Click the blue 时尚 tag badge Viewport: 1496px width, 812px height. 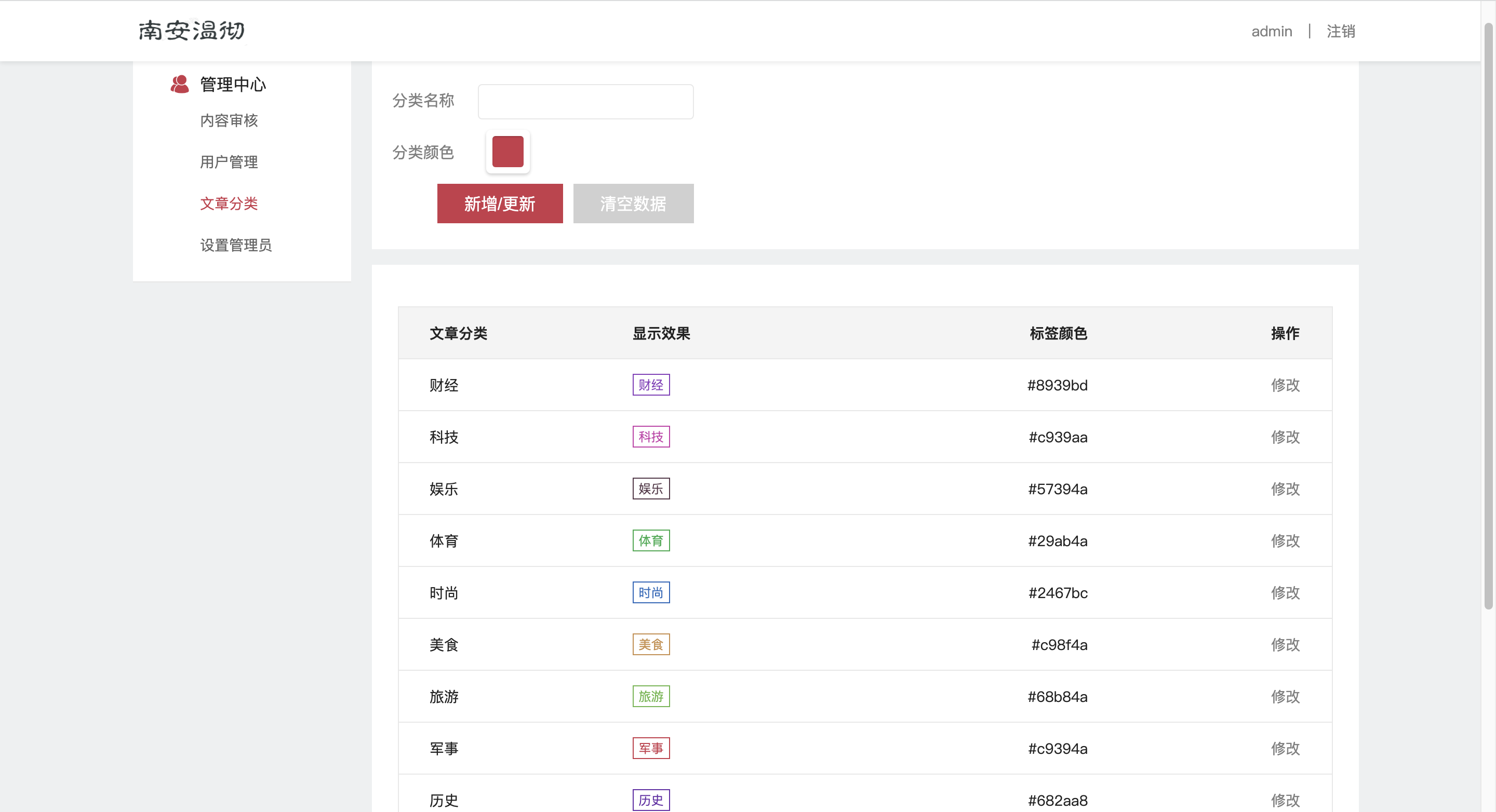pos(650,592)
